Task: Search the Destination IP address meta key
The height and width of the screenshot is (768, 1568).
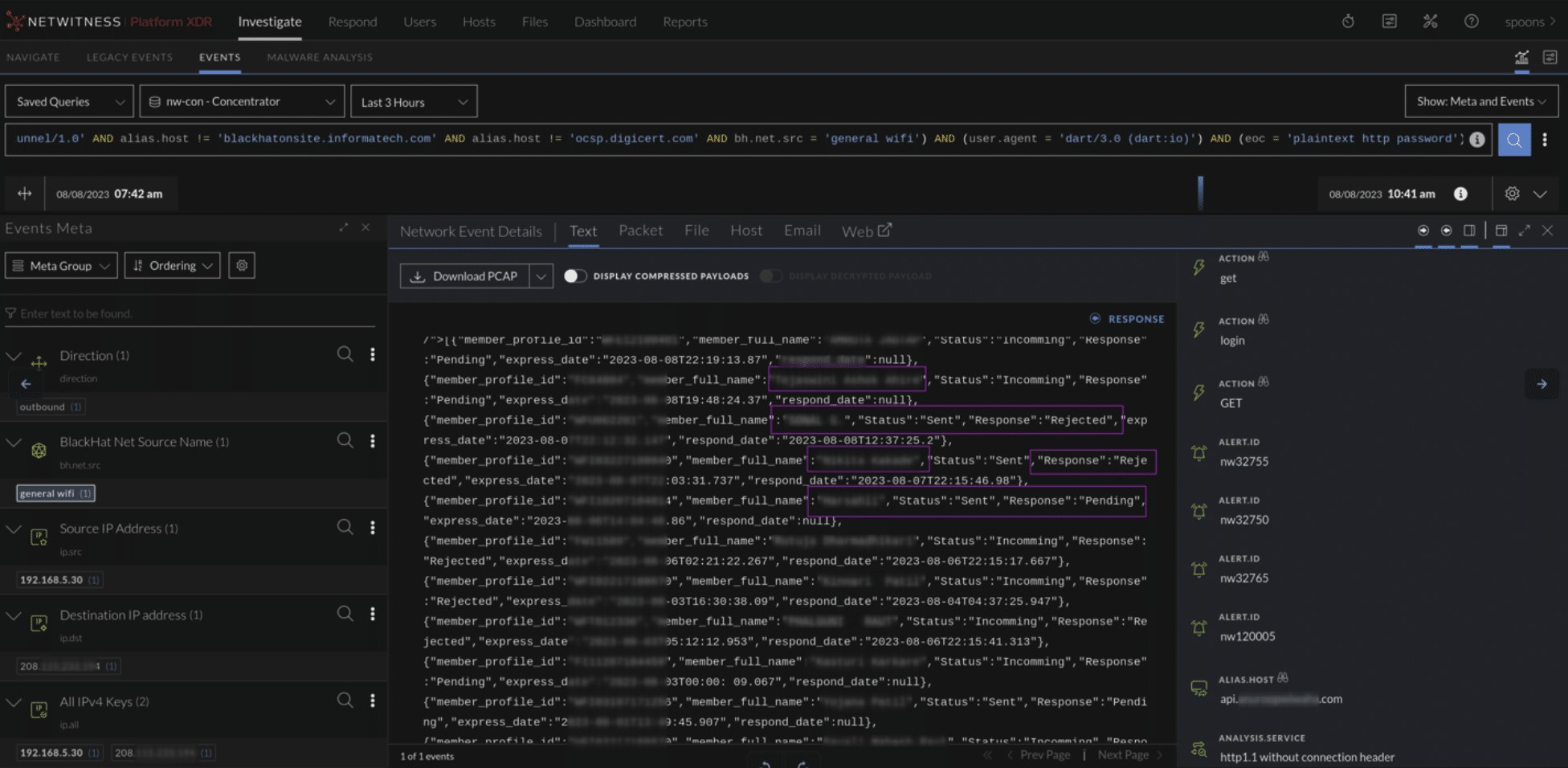Action: [345, 614]
